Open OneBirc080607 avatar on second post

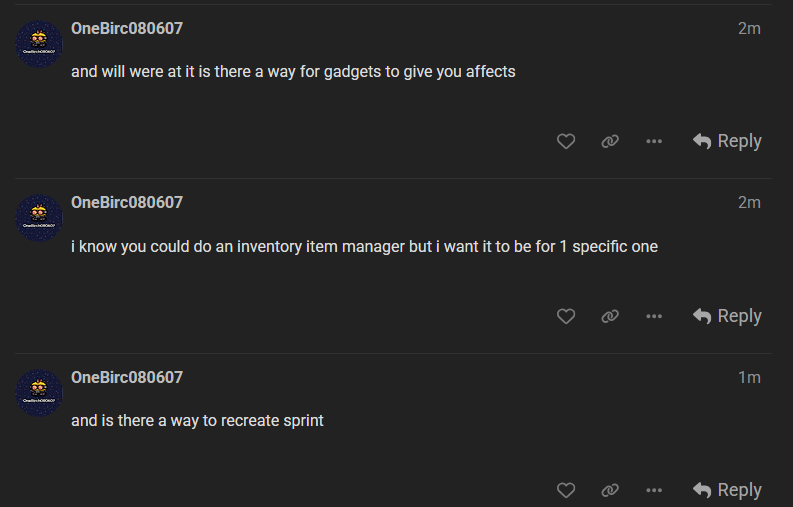[40, 218]
